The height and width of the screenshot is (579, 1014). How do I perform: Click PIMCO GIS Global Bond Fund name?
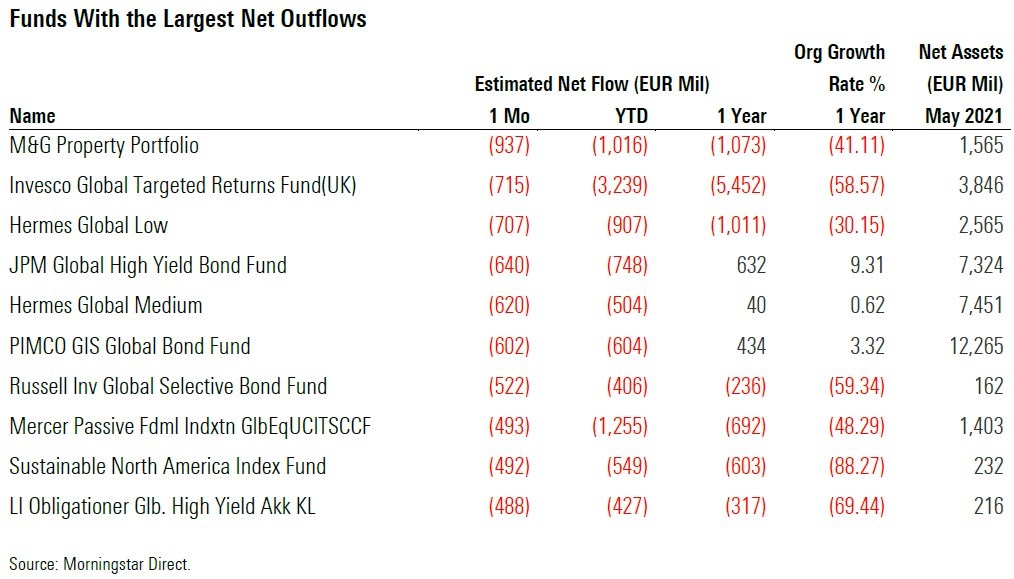pyautogui.click(x=130, y=346)
